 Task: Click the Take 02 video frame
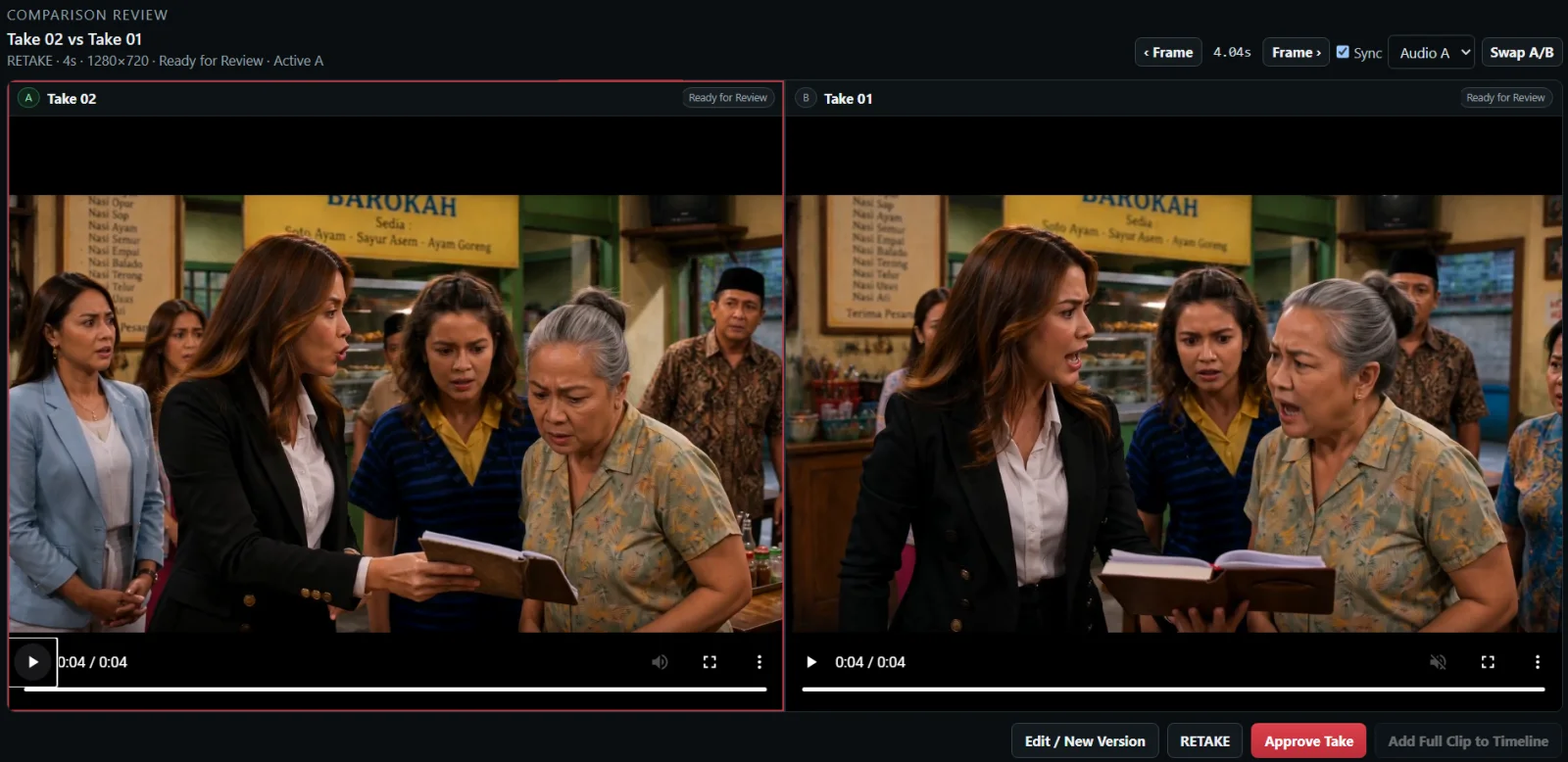click(x=396, y=413)
